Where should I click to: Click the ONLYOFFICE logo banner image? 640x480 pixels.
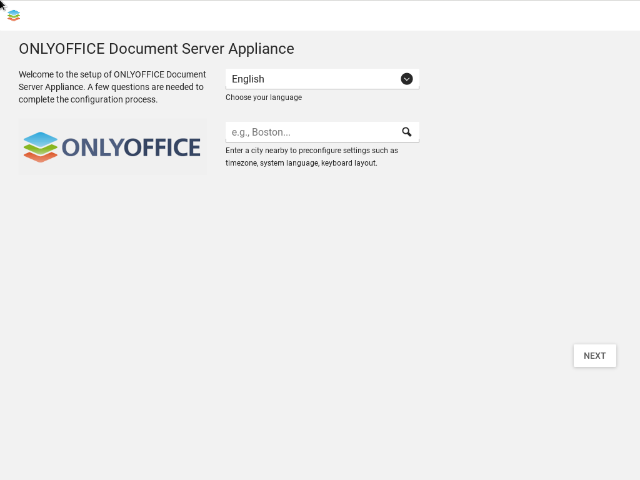(113, 147)
